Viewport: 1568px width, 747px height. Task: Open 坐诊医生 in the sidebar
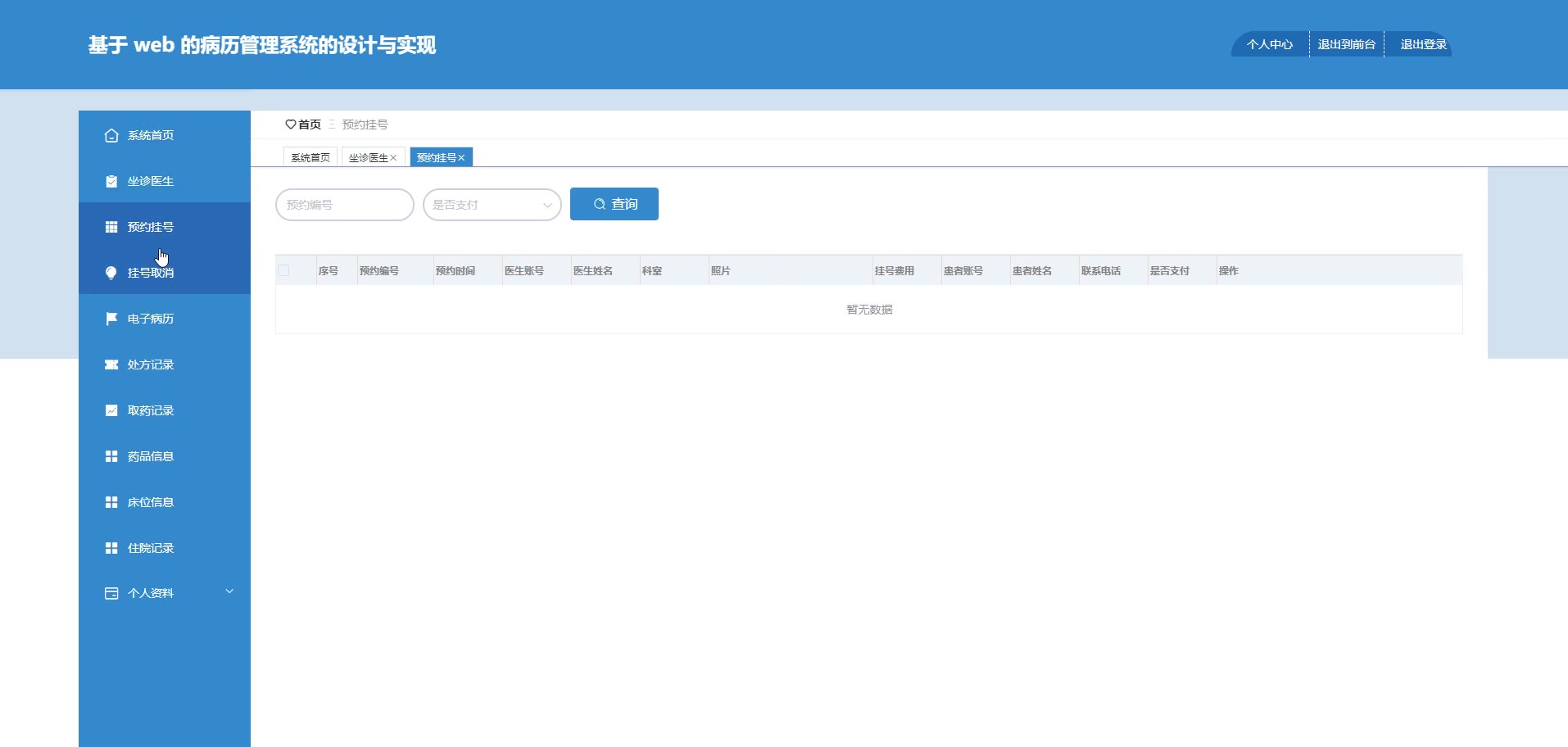pos(165,181)
